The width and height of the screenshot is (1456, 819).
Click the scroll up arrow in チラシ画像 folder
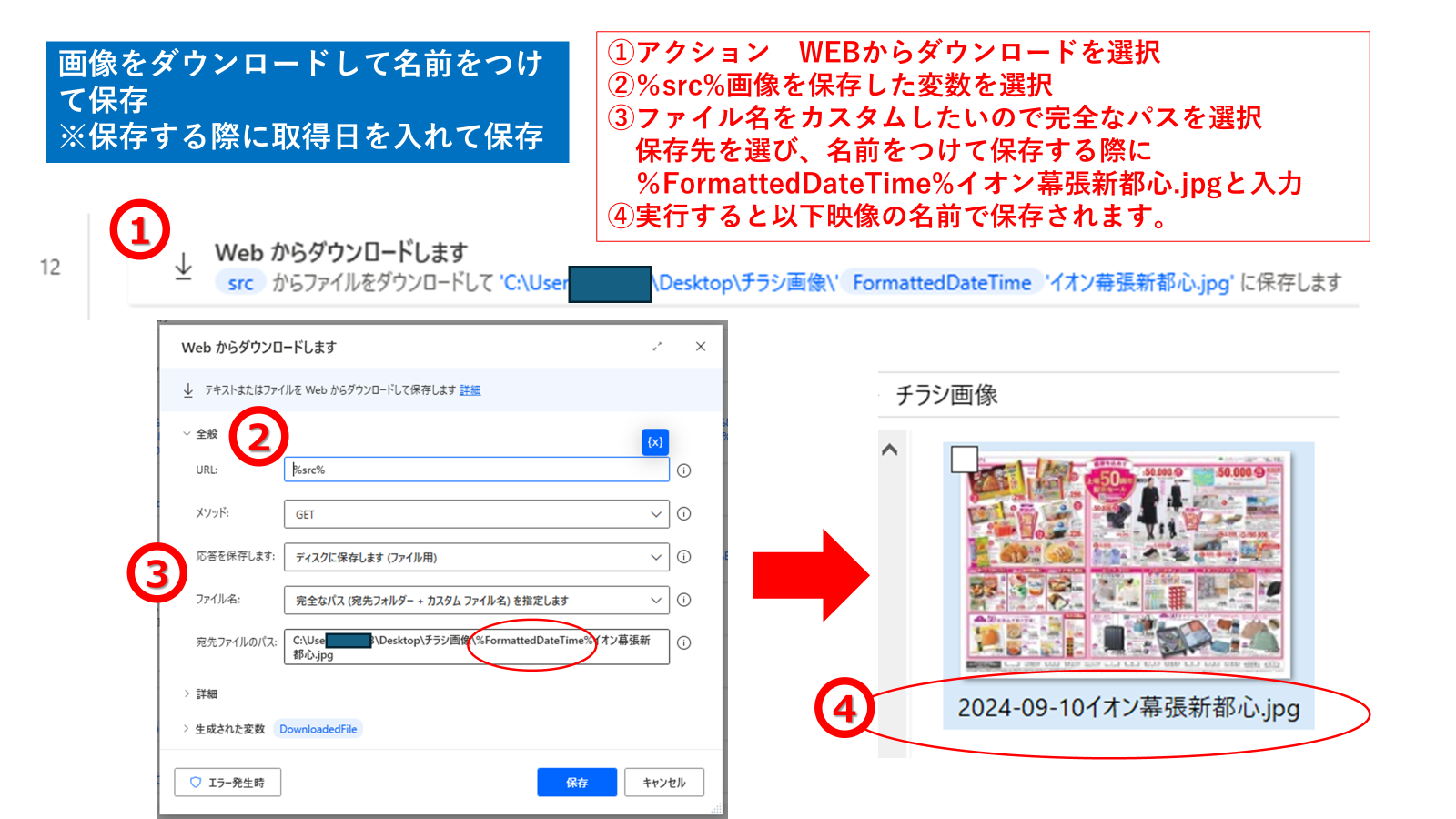890,450
